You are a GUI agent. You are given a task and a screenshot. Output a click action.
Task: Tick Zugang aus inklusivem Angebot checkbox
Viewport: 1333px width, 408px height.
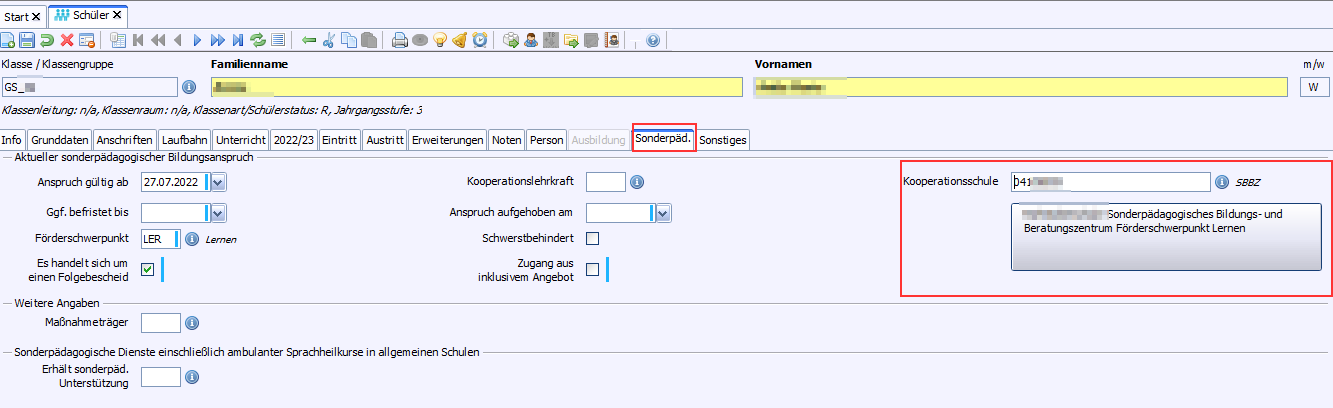pyautogui.click(x=592, y=269)
